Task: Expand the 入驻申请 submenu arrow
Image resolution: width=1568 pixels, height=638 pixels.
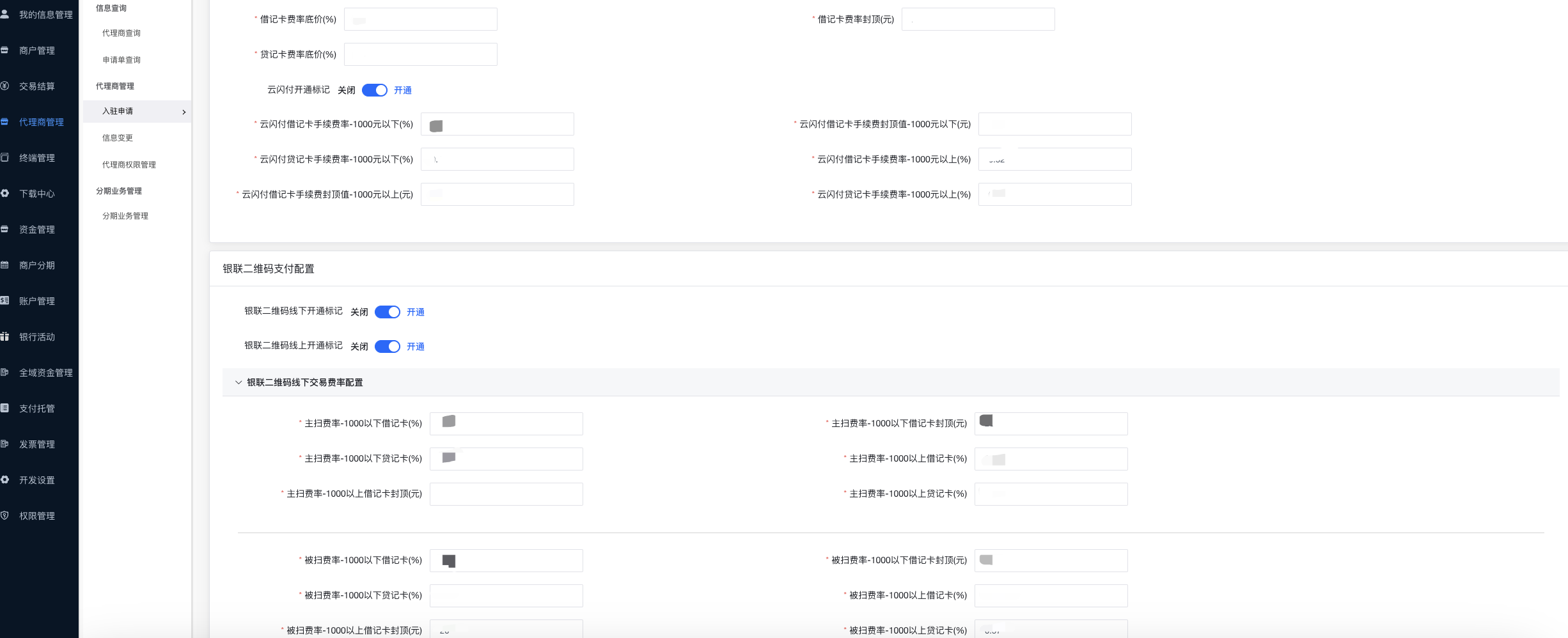Action: click(x=184, y=112)
